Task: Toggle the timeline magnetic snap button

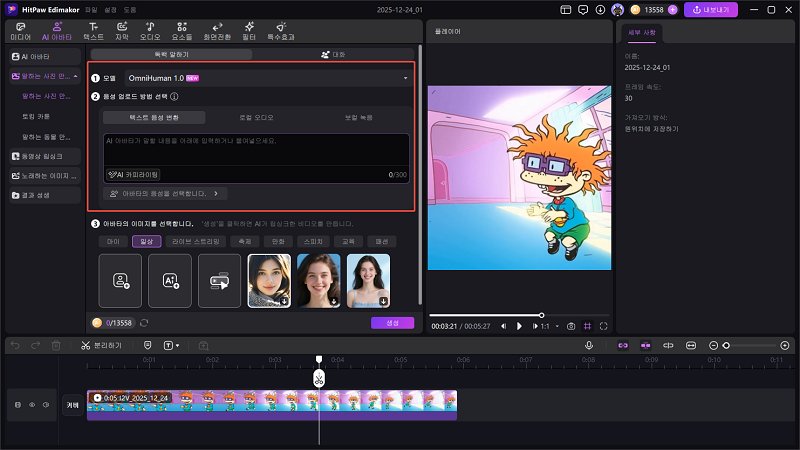Action: (645, 345)
